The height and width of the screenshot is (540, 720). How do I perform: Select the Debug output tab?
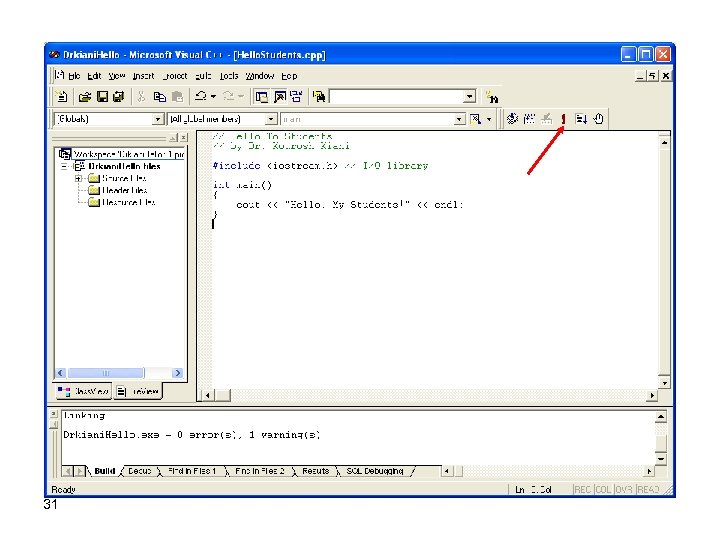(140, 471)
